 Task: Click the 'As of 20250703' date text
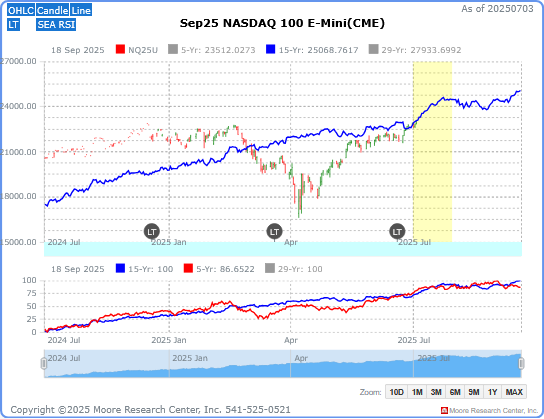(x=497, y=9)
